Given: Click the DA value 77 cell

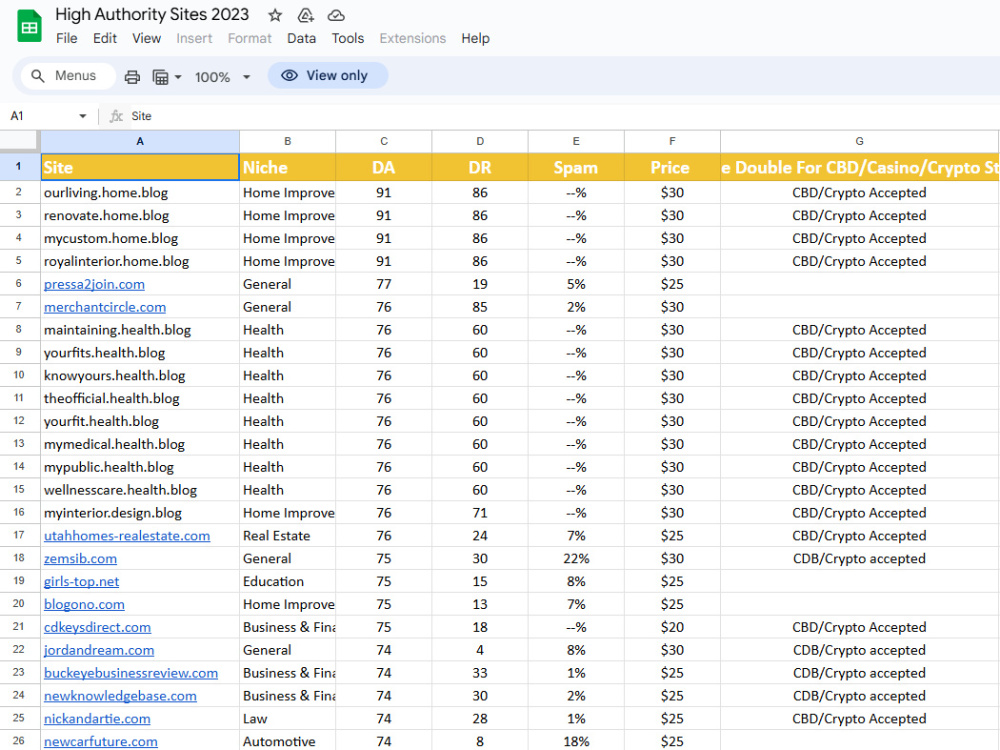Looking at the screenshot, I should tap(384, 284).
